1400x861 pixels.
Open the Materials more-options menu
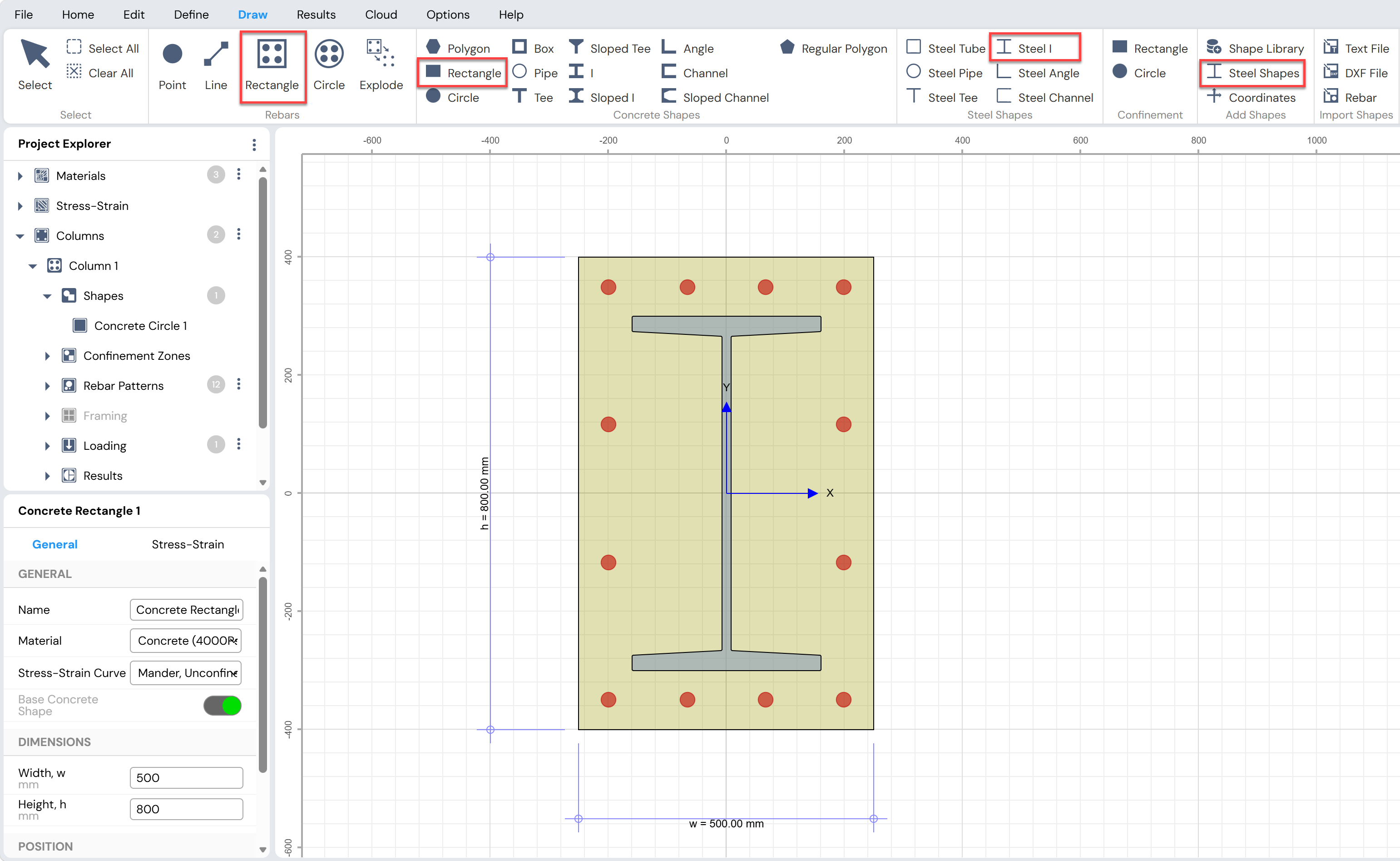pos(238,174)
